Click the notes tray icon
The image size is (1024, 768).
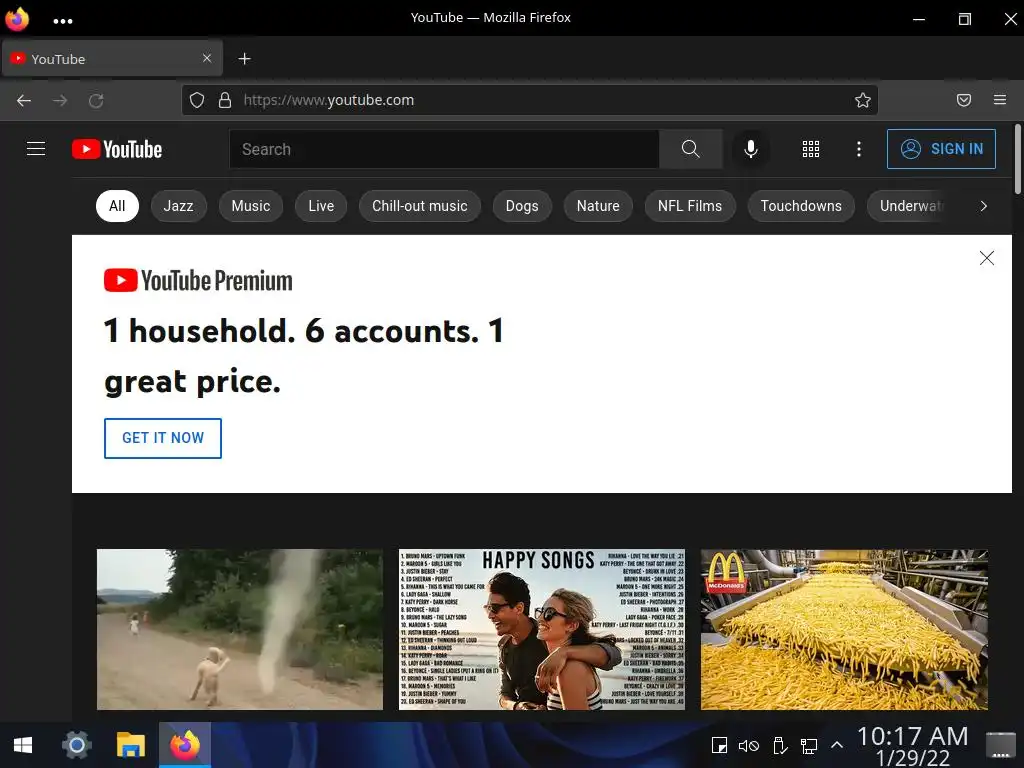(x=719, y=745)
